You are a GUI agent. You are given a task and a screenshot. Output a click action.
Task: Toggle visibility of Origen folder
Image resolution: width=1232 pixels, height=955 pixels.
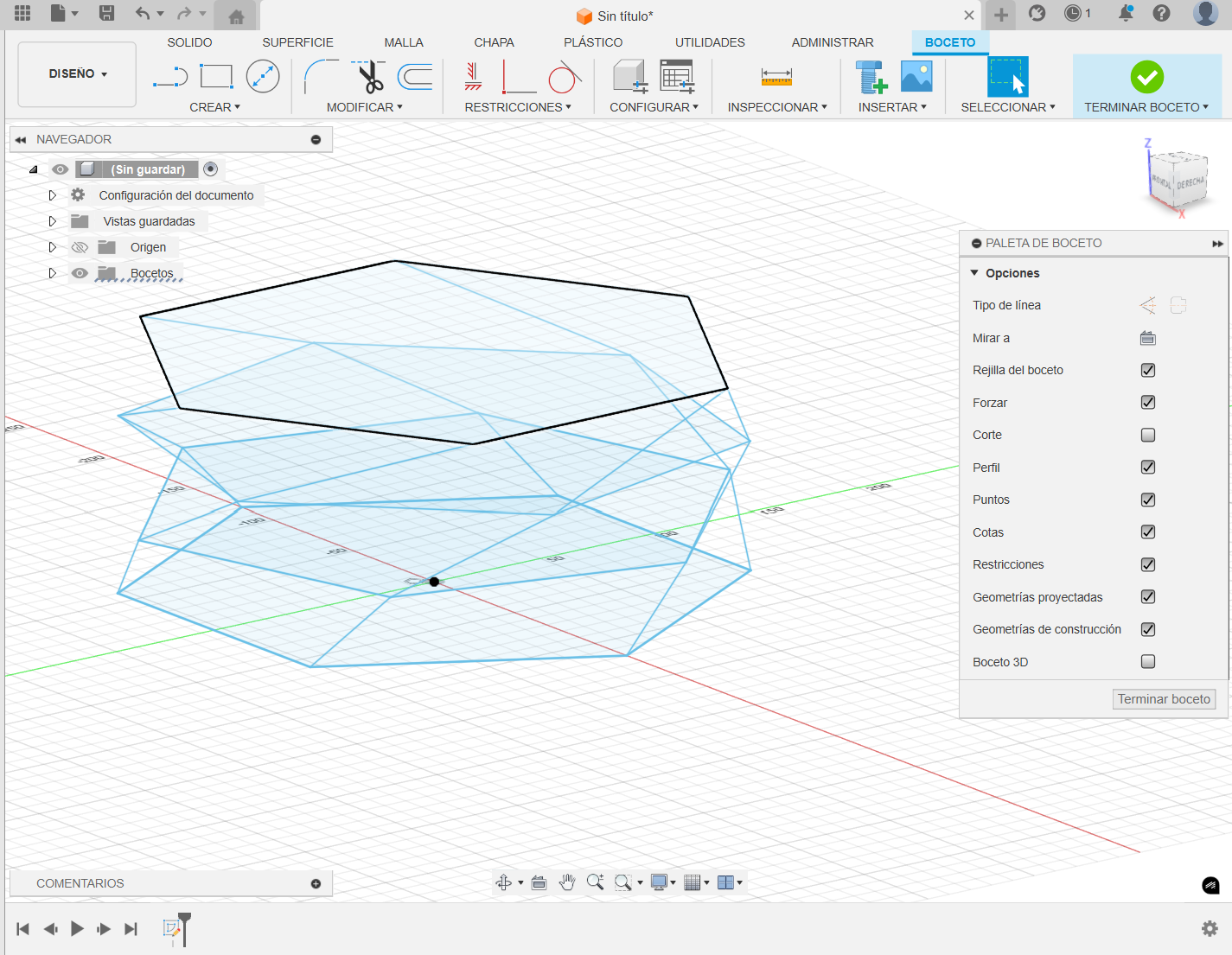click(x=80, y=247)
